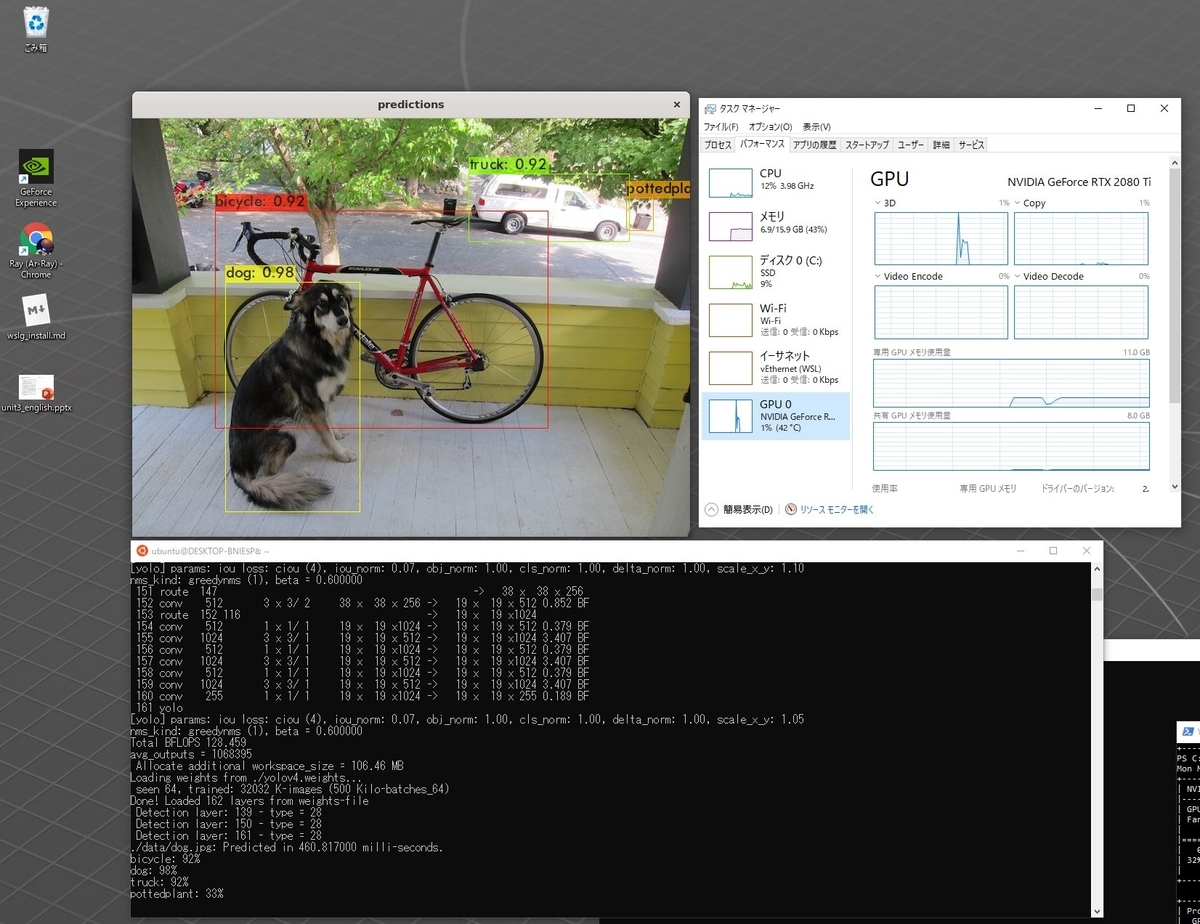Expand Video Decode graph dropdown
The image size is (1200, 924).
coord(1019,276)
